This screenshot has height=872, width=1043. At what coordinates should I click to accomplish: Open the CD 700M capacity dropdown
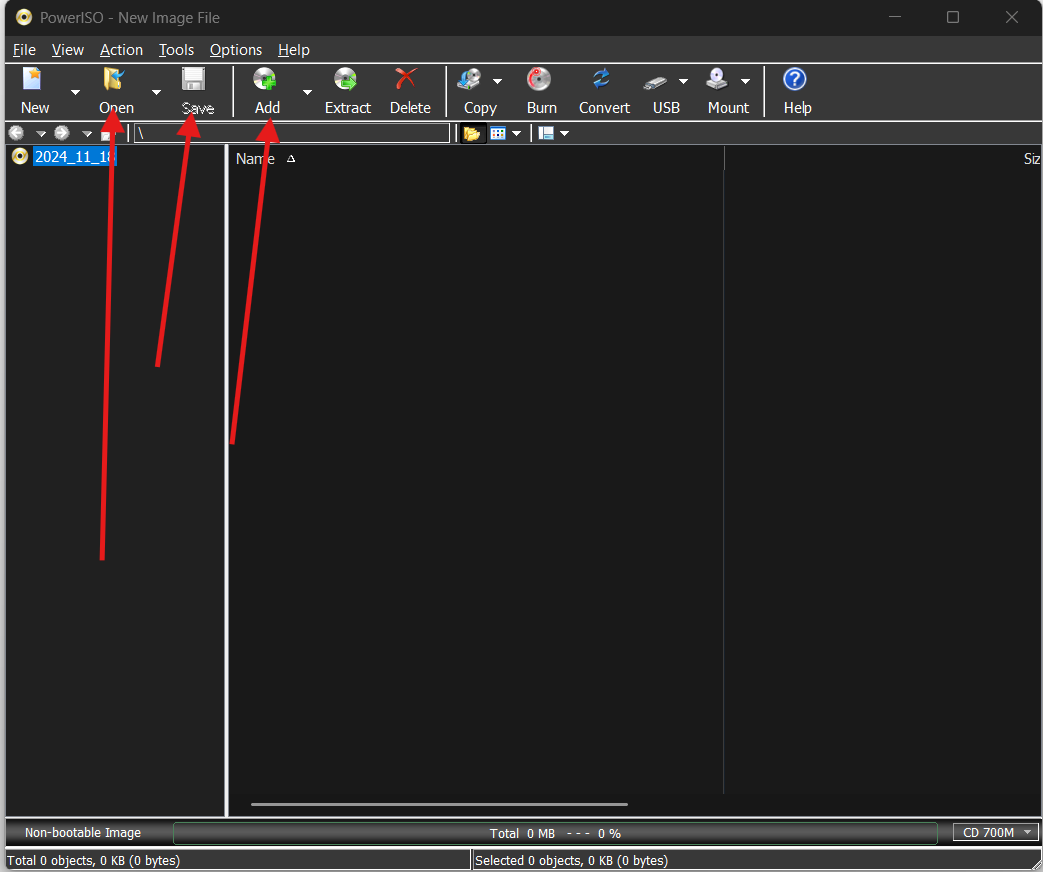(x=994, y=832)
